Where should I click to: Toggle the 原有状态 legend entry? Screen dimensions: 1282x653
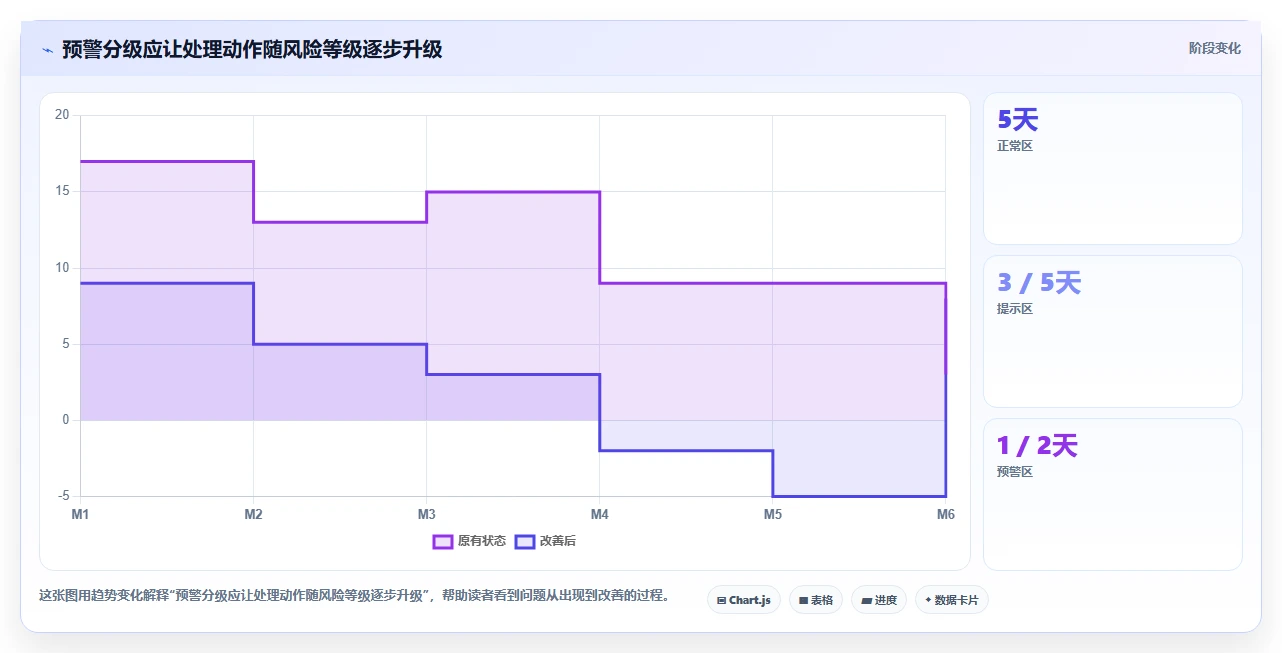point(469,541)
